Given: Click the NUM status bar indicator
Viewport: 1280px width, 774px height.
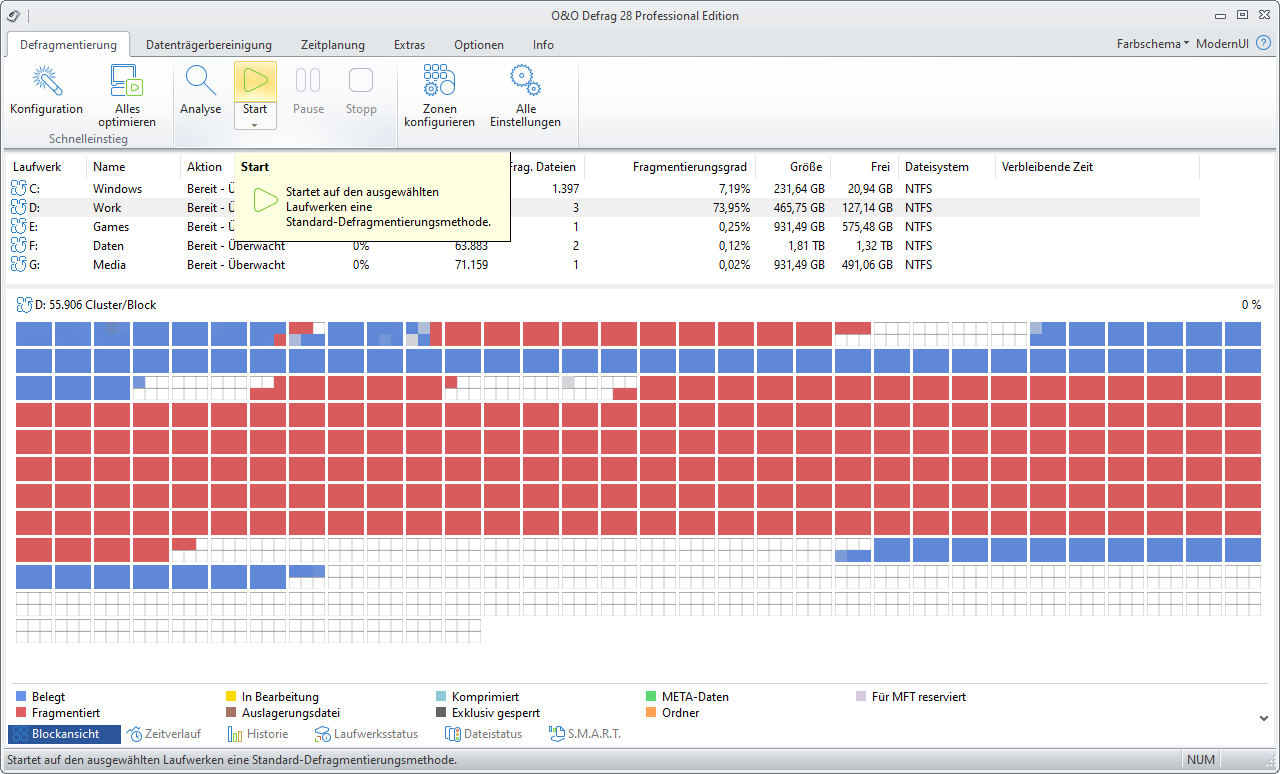Looking at the screenshot, I should (1201, 760).
